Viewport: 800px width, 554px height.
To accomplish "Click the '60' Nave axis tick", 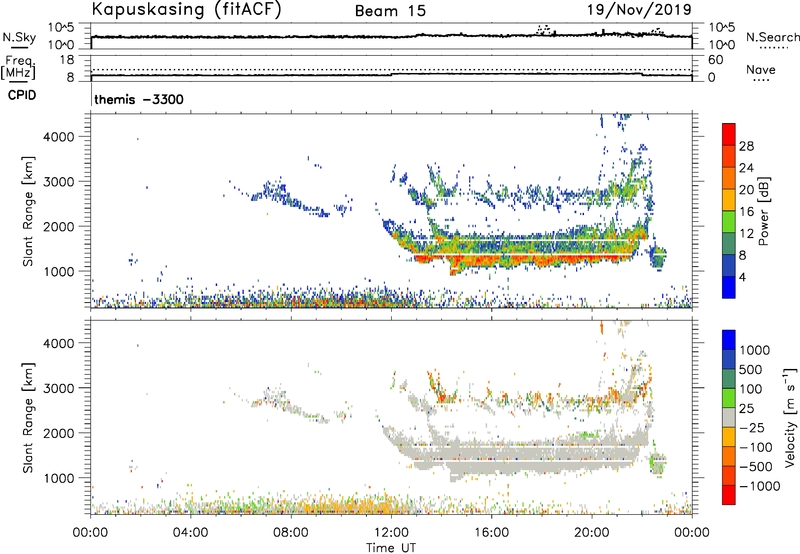I will 716,60.
